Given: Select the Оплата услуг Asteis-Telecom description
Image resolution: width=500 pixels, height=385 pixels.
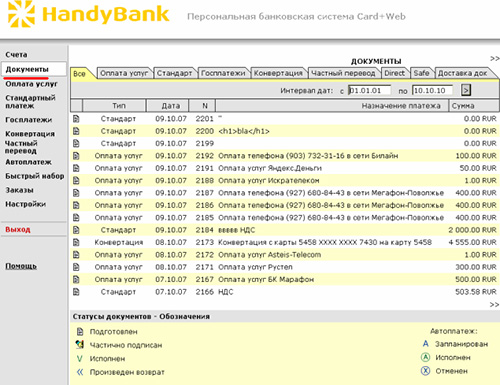Looking at the screenshot, I should (270, 255).
